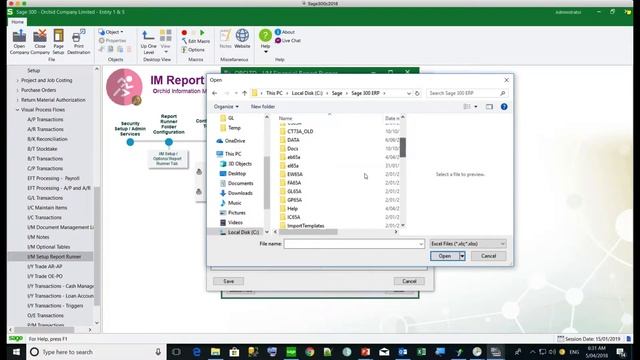Click the Security Setup process flow dot
This screenshot has height=360, width=640.
[x=130, y=142]
